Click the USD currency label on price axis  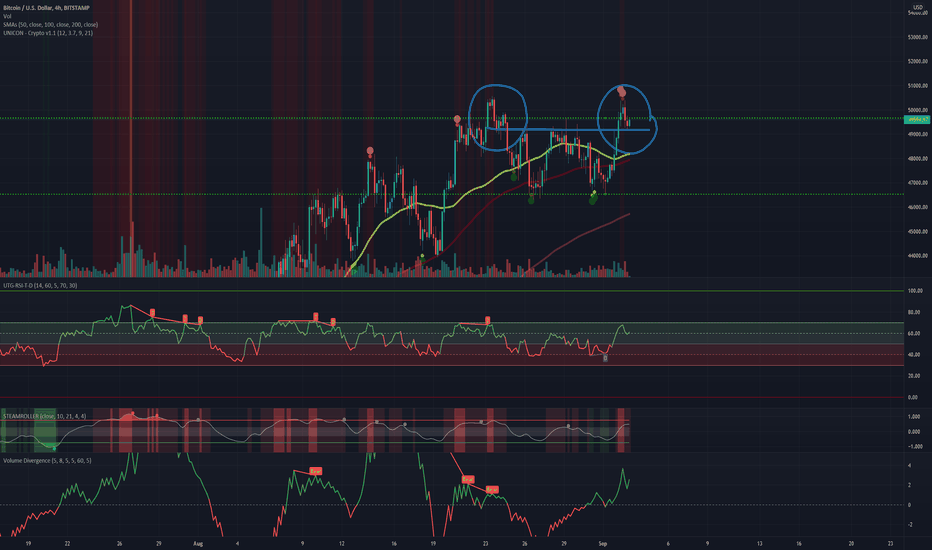click(x=918, y=7)
